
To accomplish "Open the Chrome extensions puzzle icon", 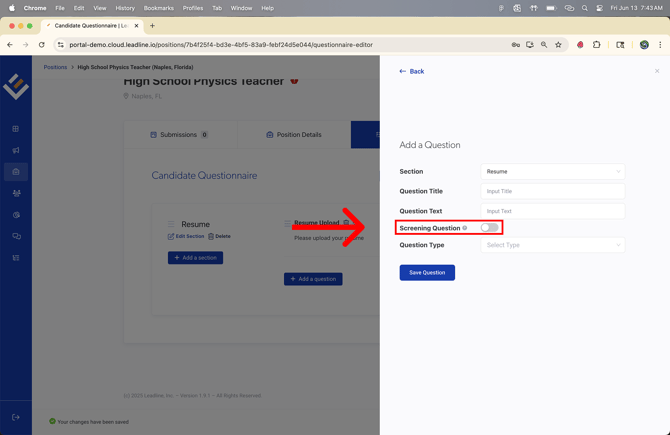I will [597, 44].
